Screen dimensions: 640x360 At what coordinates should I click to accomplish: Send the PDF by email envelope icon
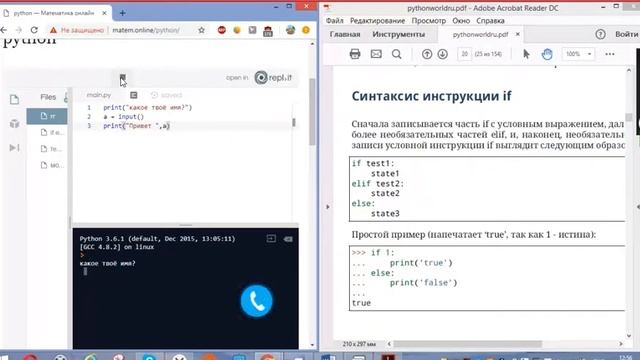tap(376, 54)
